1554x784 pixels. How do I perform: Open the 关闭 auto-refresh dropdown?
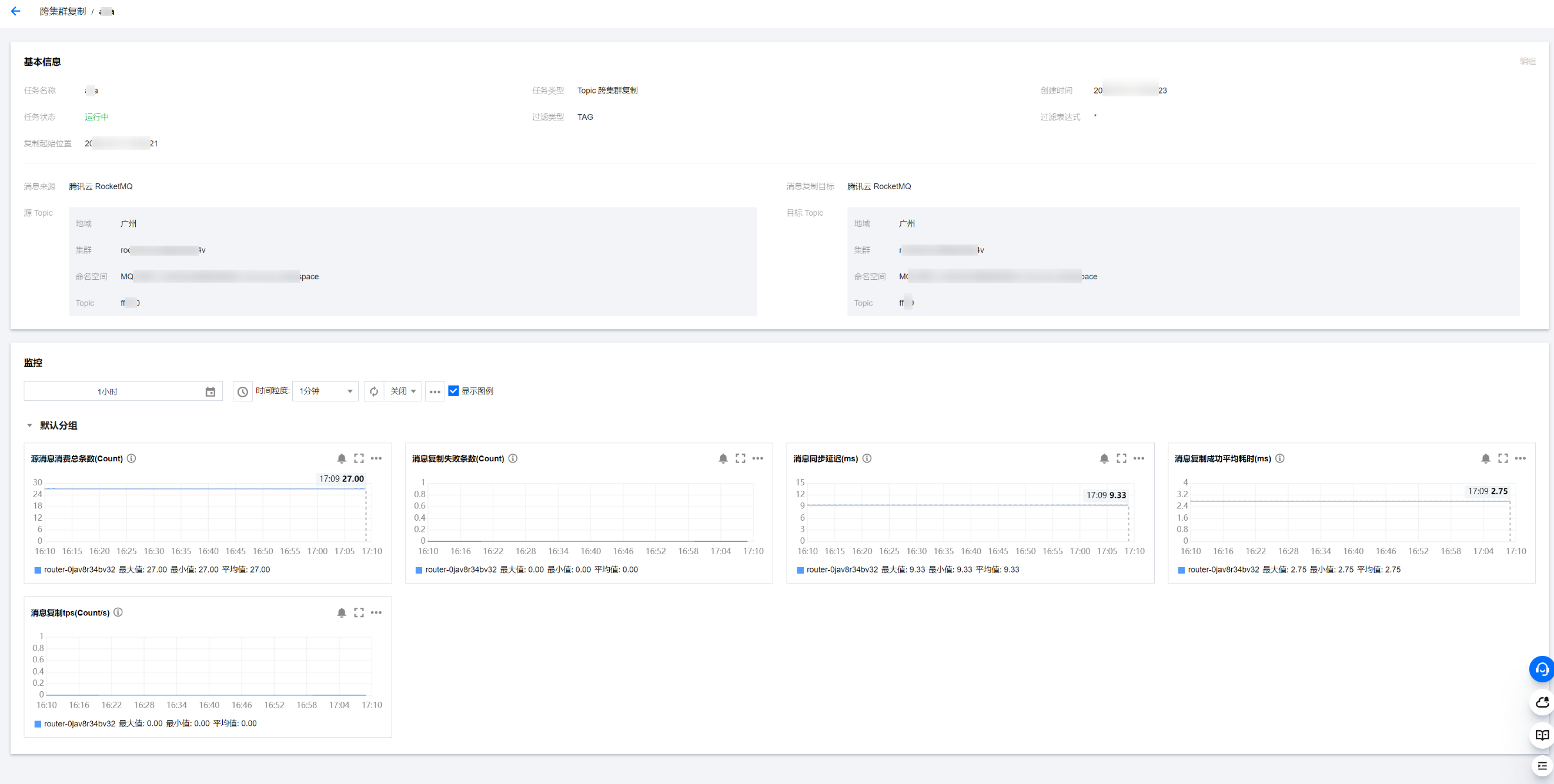tap(403, 391)
